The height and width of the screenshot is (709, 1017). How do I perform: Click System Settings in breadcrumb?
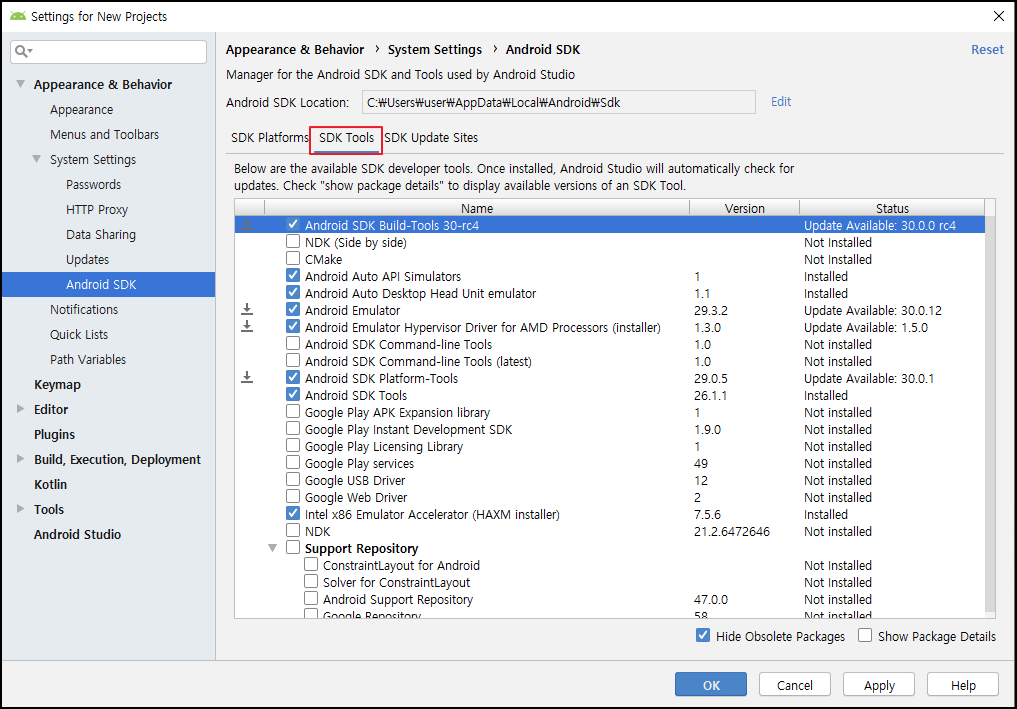(435, 49)
